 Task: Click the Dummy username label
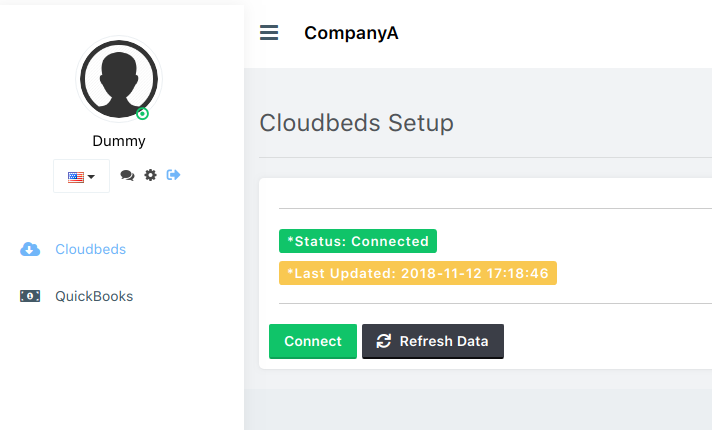(119, 141)
